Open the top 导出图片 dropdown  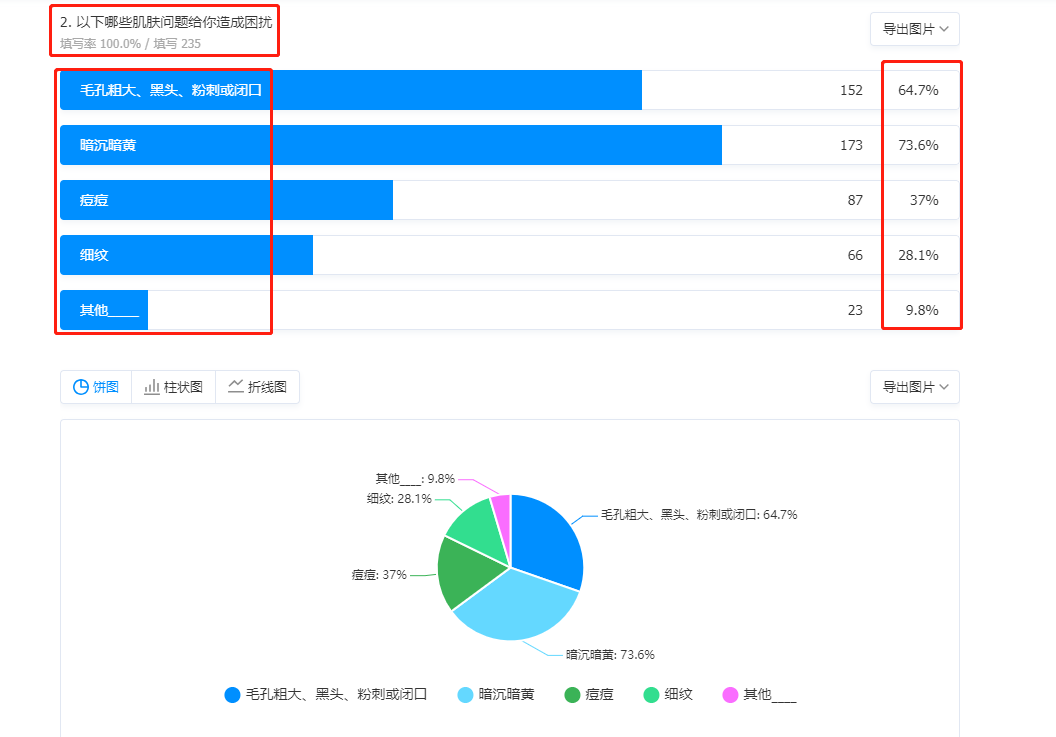click(x=914, y=29)
